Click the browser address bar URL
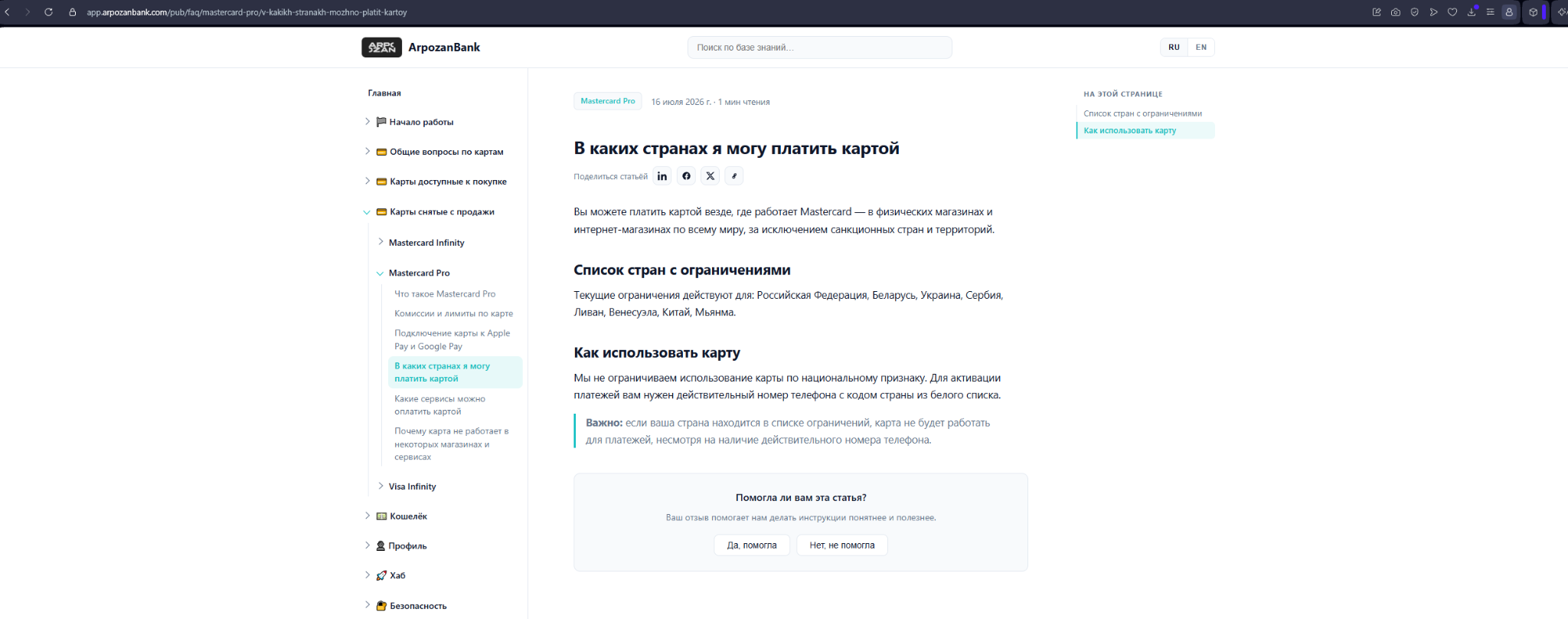This screenshot has width=1568, height=619. (247, 12)
